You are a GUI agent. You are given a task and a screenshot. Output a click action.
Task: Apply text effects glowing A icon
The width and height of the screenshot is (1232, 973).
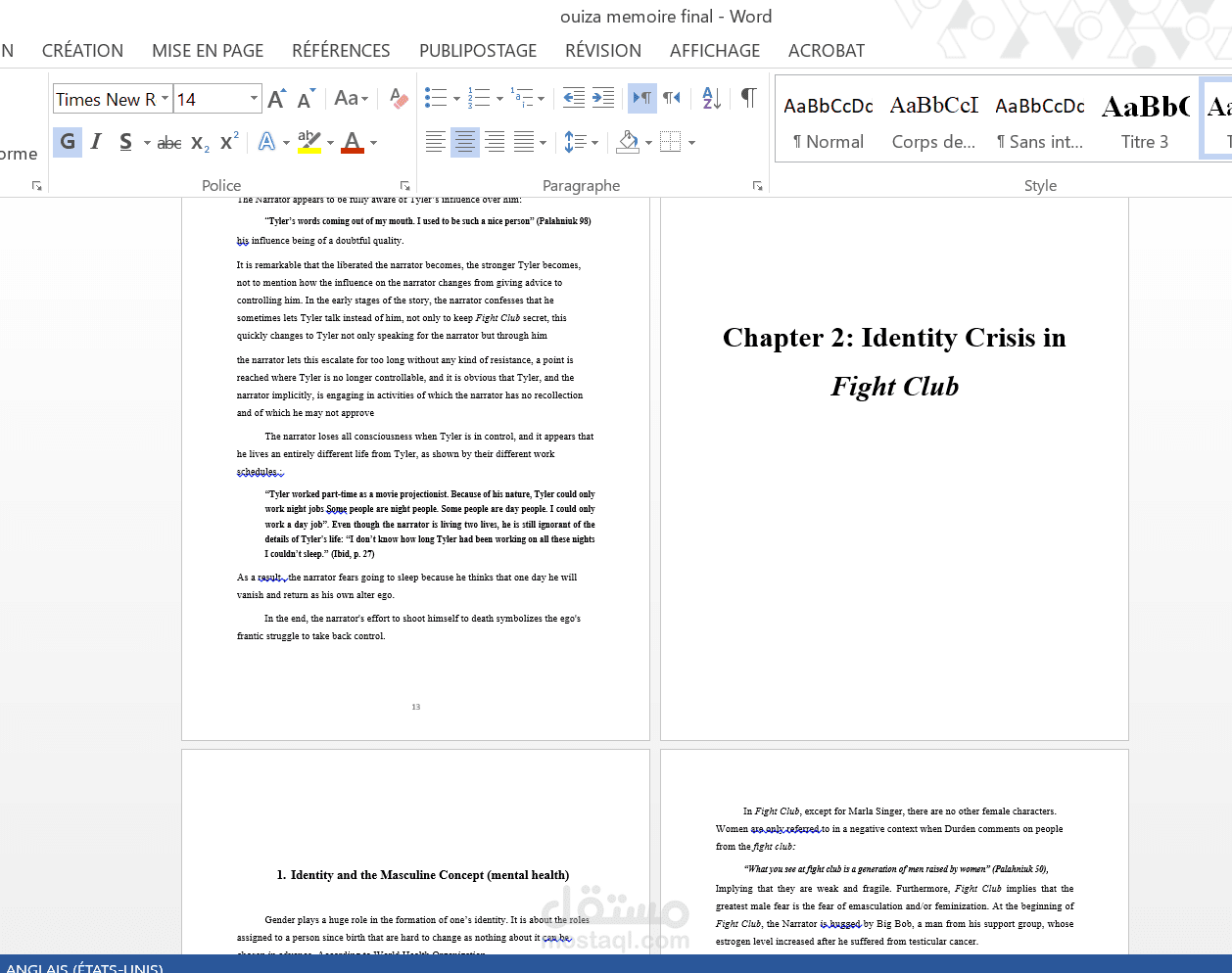(x=266, y=142)
